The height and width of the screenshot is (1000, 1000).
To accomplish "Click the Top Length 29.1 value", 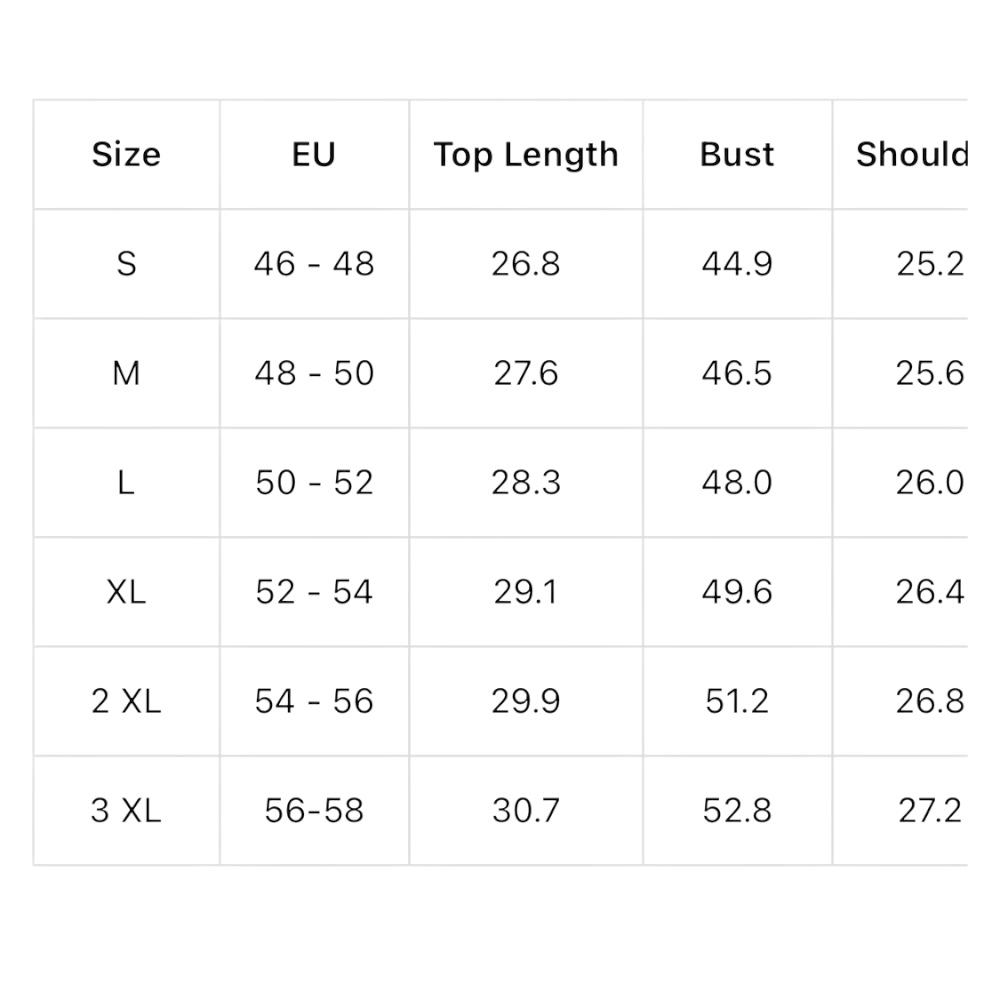I will pyautogui.click(x=526, y=592).
